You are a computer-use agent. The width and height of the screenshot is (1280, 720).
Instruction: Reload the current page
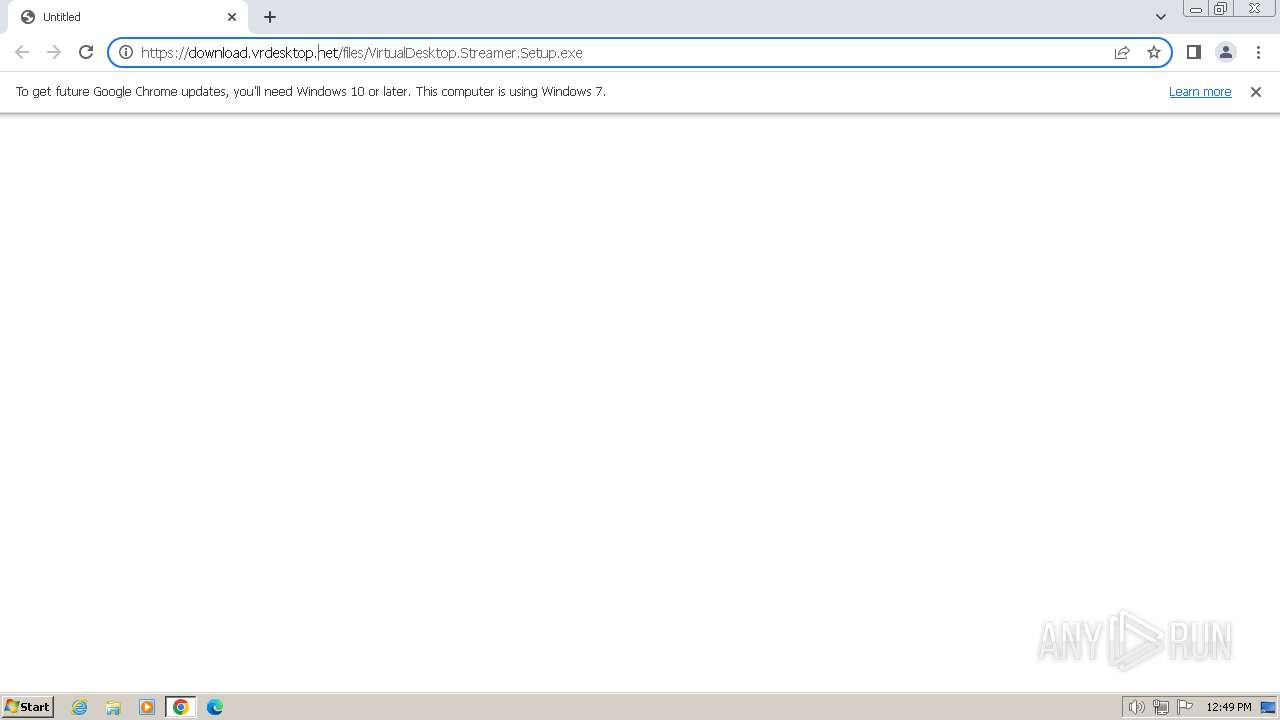pyautogui.click(x=86, y=52)
